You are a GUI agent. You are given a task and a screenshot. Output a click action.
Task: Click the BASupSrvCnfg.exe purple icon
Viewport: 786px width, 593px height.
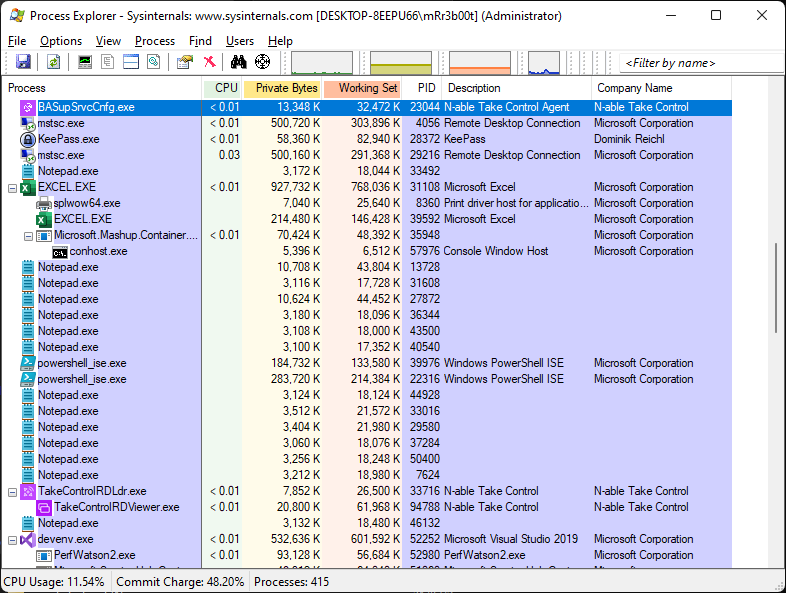click(x=28, y=107)
